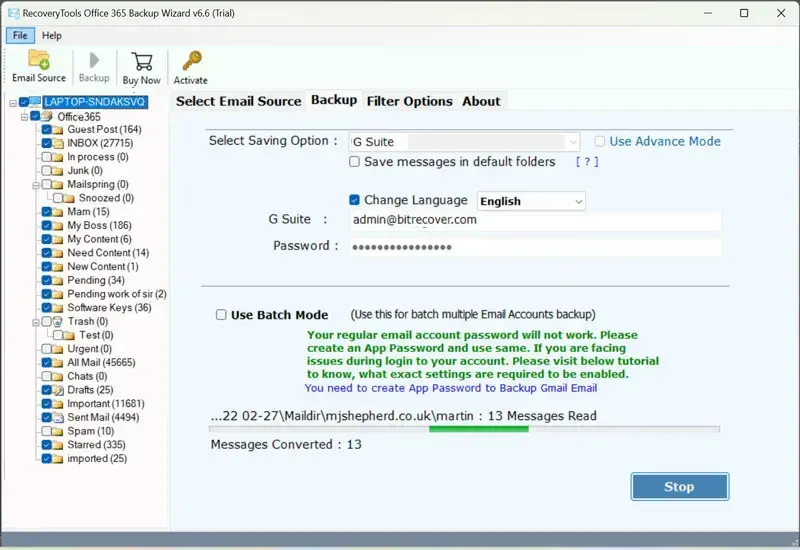800x550 pixels.
Task: Uncheck the INBOX folder checkbox
Action: (46, 143)
